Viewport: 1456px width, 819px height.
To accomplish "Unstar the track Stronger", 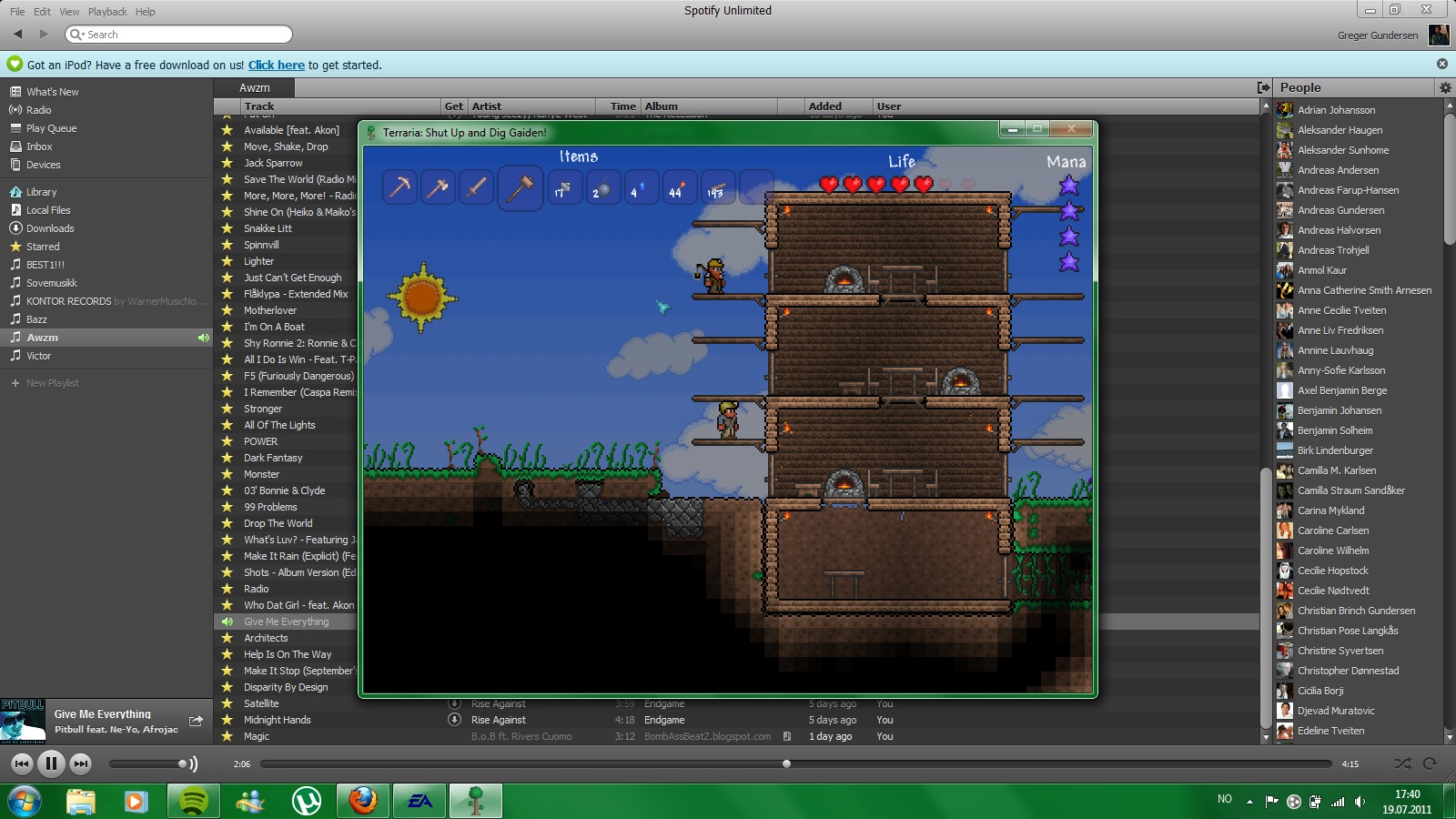I will point(227,409).
